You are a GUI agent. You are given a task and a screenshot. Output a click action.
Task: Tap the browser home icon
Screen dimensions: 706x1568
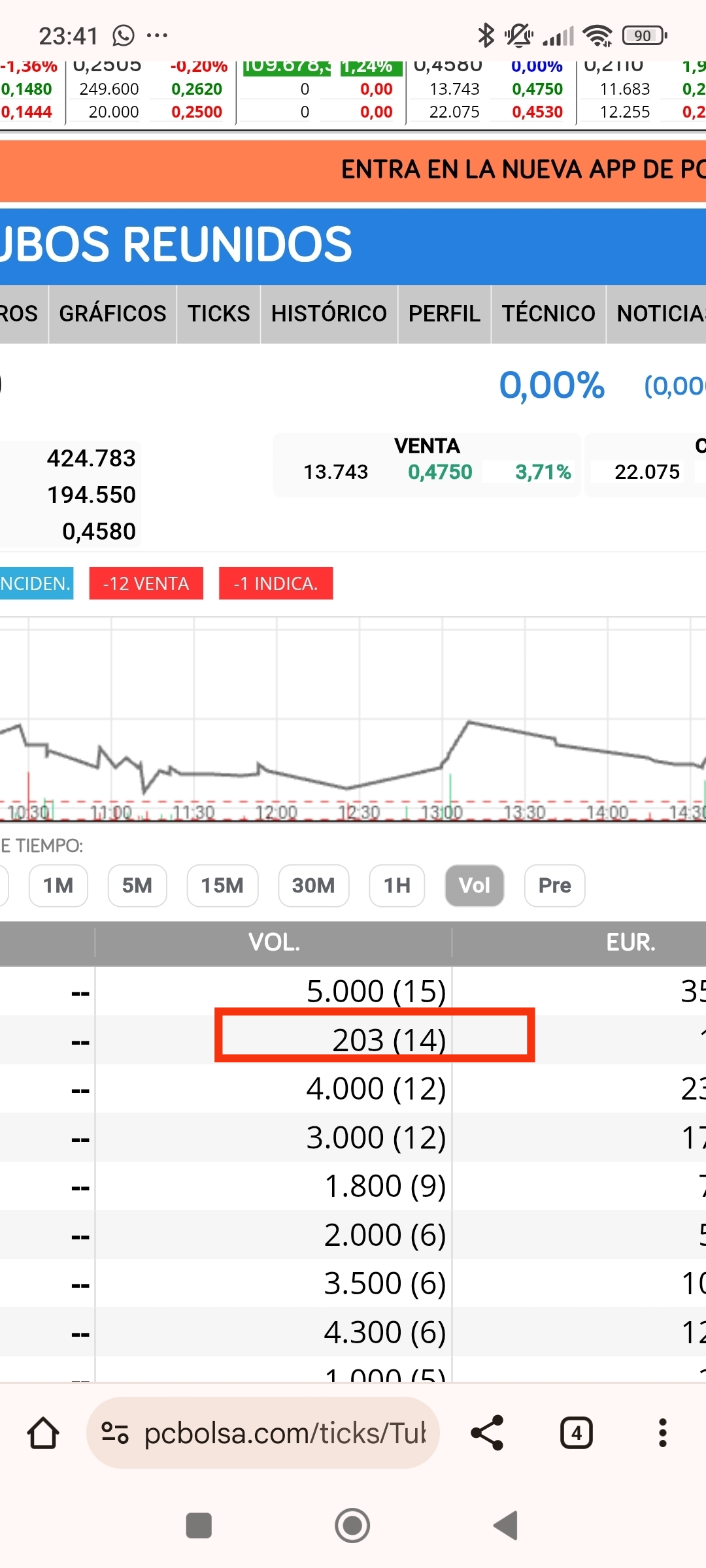43,1433
